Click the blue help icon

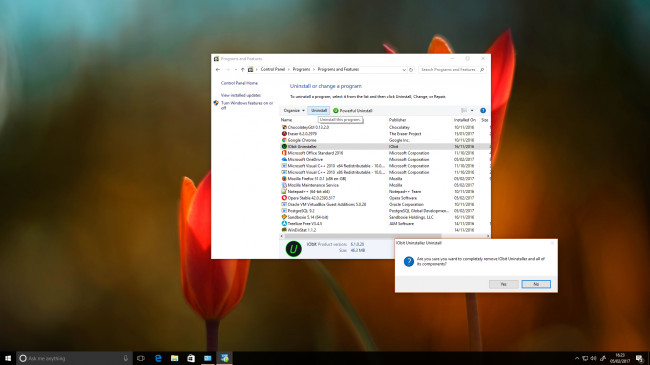tap(483, 111)
